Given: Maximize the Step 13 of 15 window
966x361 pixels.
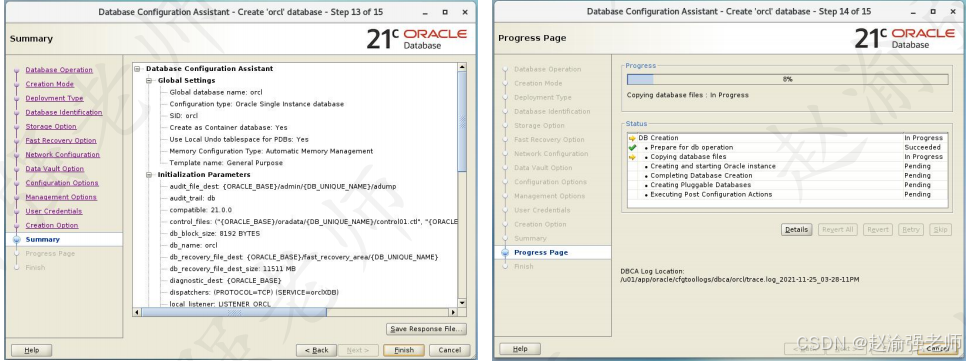Looking at the screenshot, I should click(445, 12).
